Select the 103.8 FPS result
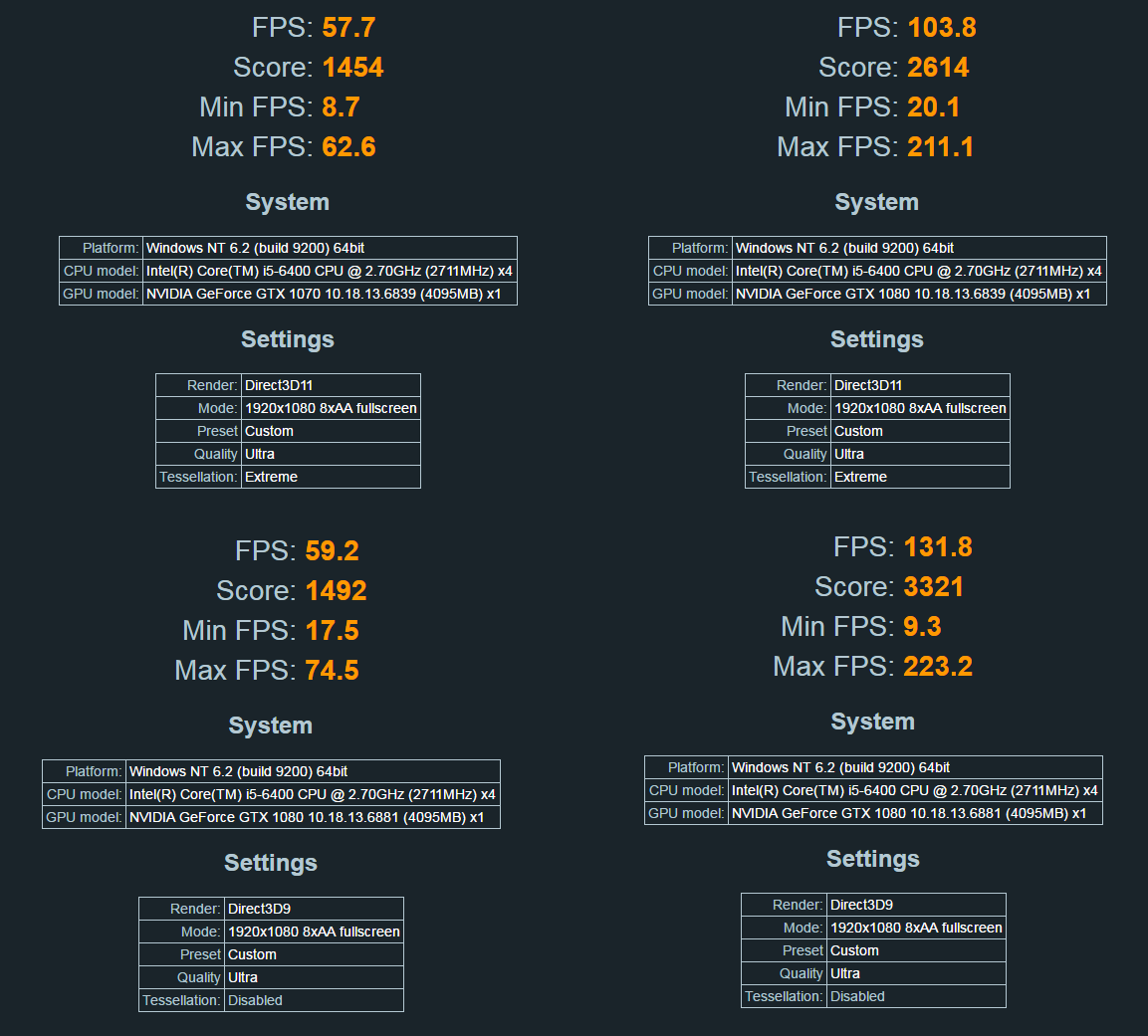This screenshot has width=1148, height=1036. click(941, 28)
